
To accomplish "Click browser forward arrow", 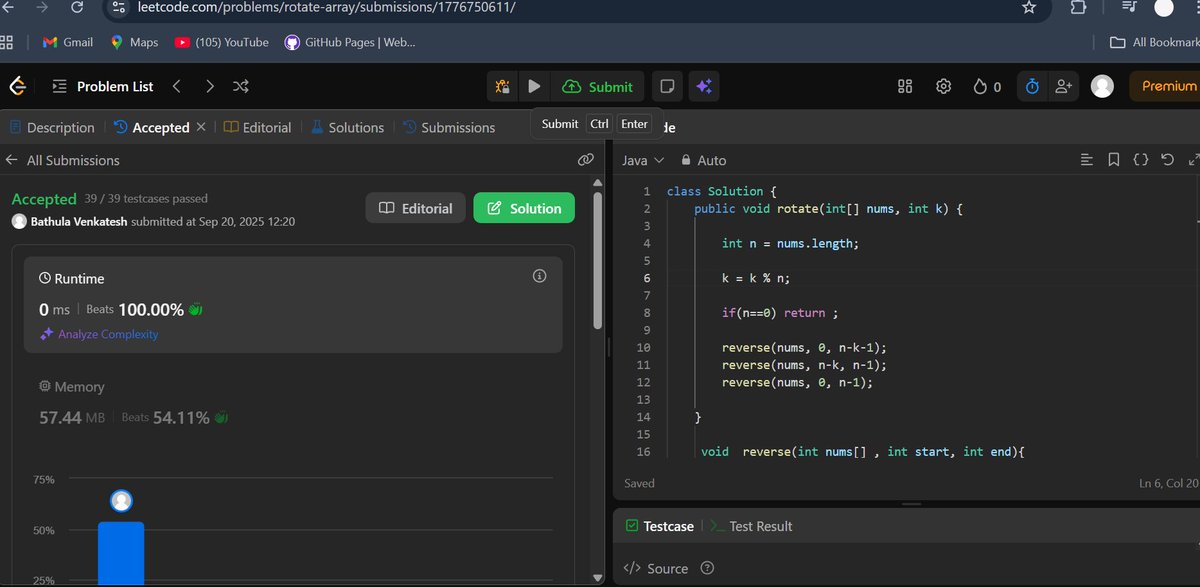I will [x=41, y=6].
